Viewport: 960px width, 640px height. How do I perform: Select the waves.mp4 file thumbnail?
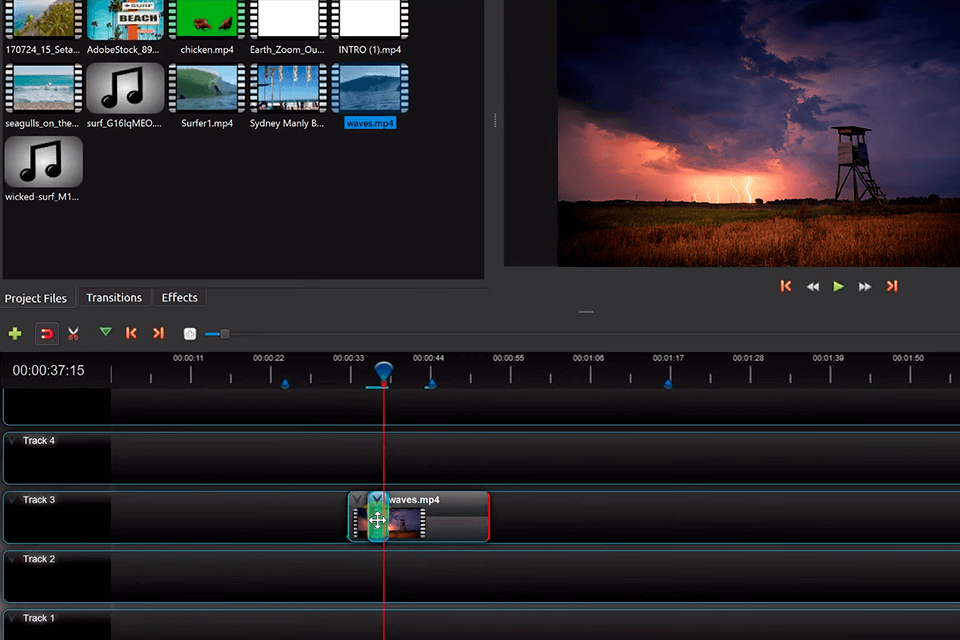[370, 88]
